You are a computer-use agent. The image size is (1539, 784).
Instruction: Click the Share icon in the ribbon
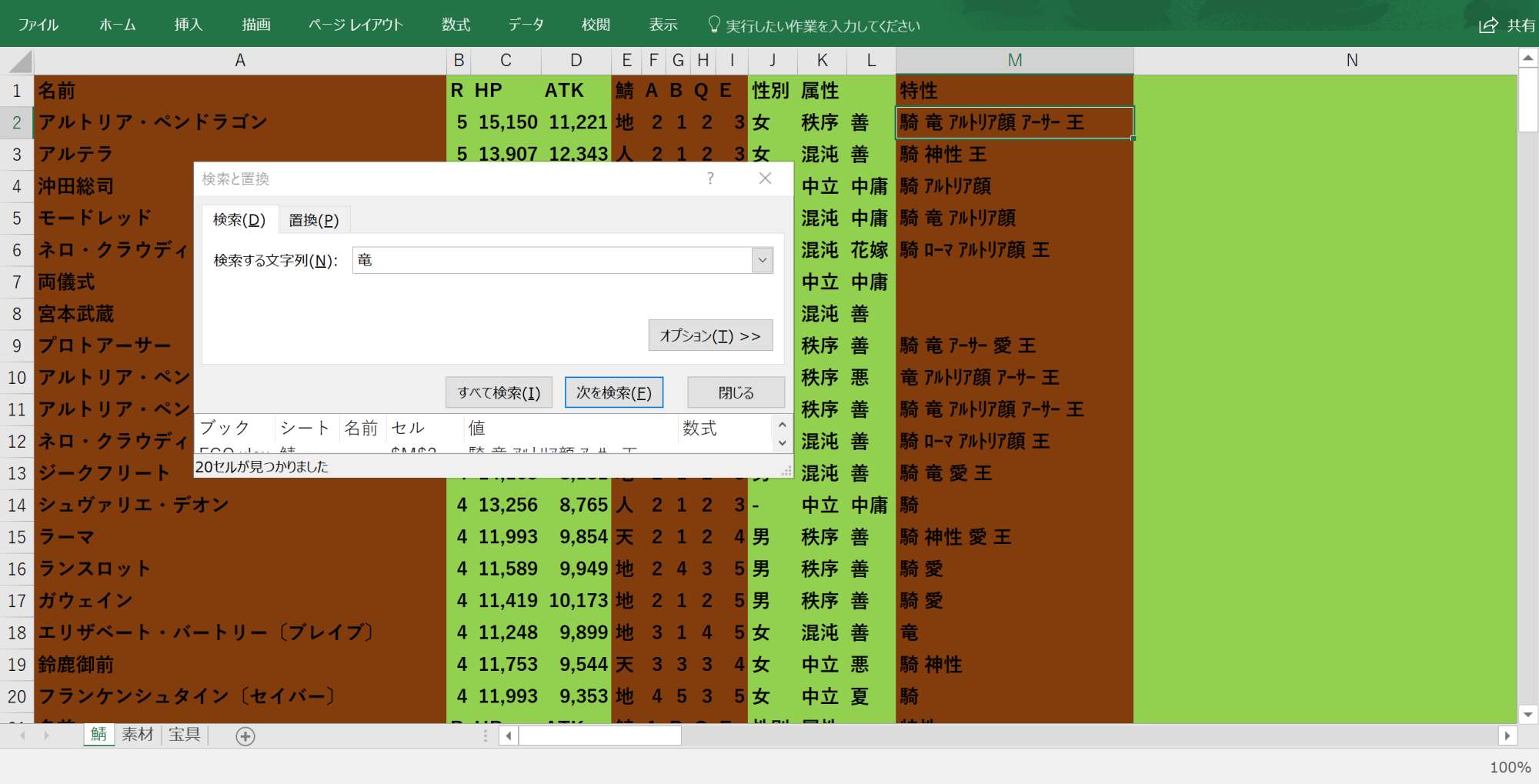(1488, 25)
